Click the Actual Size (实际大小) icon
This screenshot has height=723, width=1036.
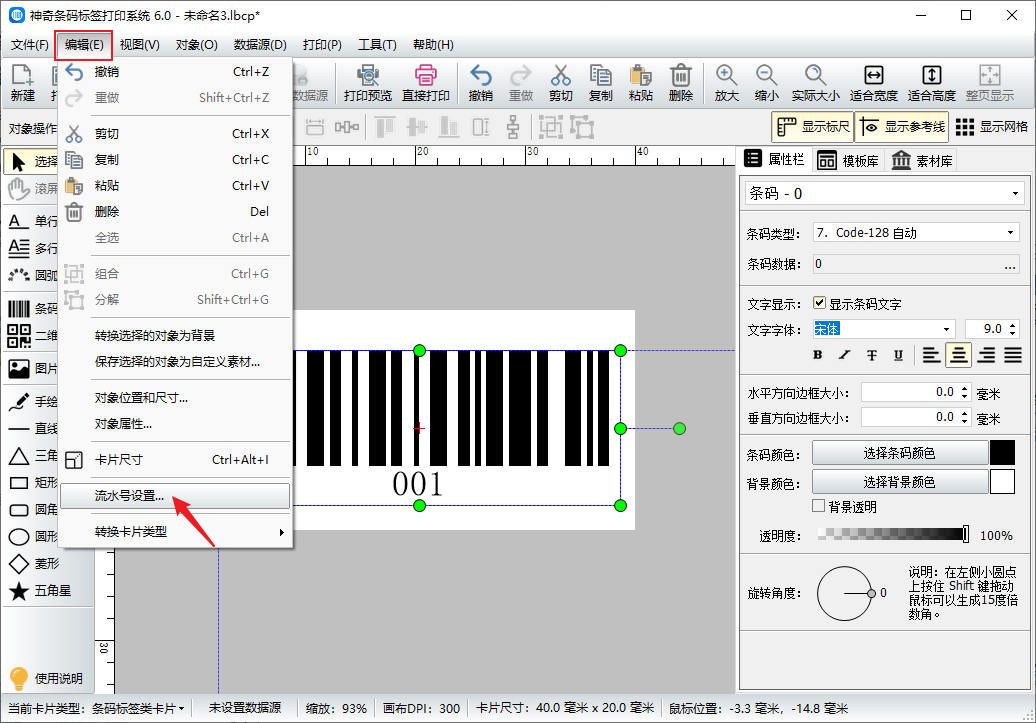point(815,83)
